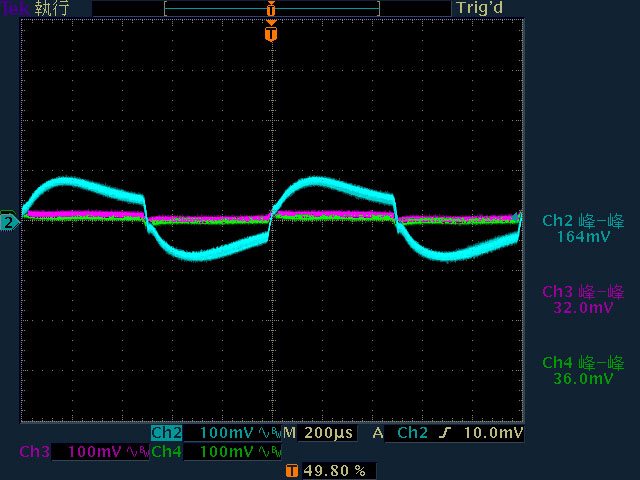Screen dimensions: 640x480
Task: Click the Ch3 coupling icon next to 100mV
Action: [137, 452]
